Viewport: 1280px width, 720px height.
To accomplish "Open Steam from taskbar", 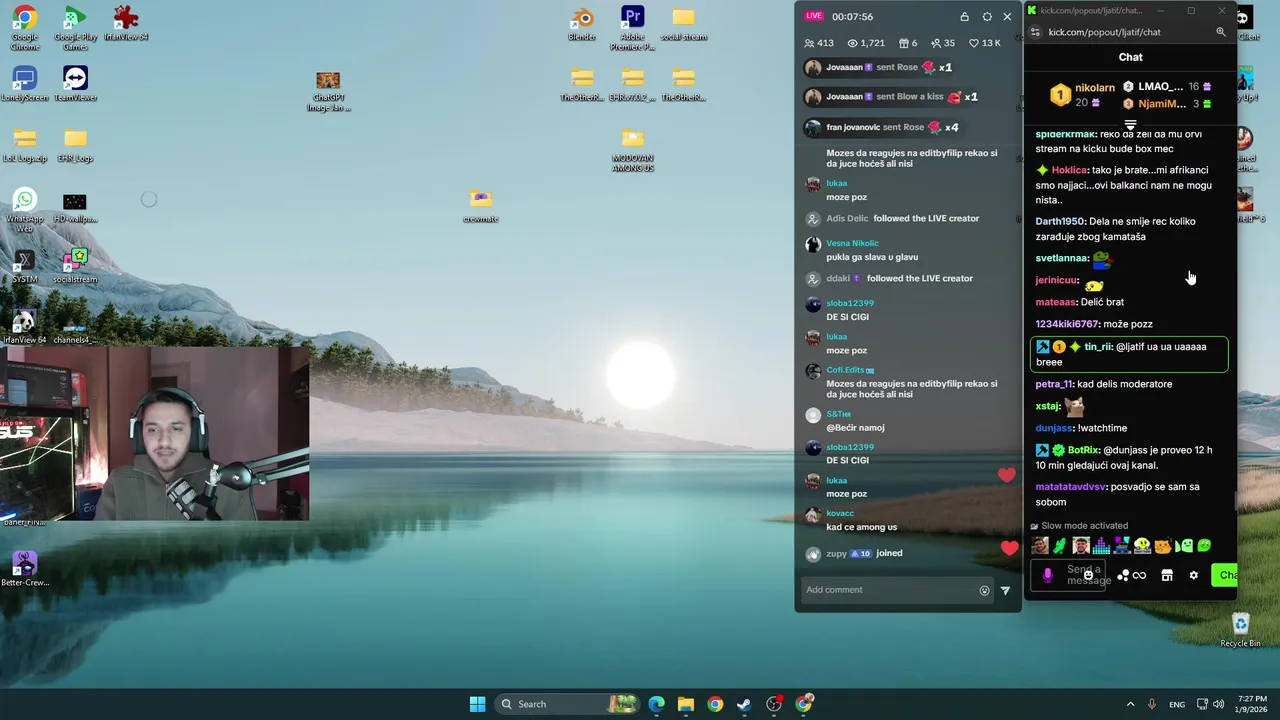I will [x=744, y=704].
